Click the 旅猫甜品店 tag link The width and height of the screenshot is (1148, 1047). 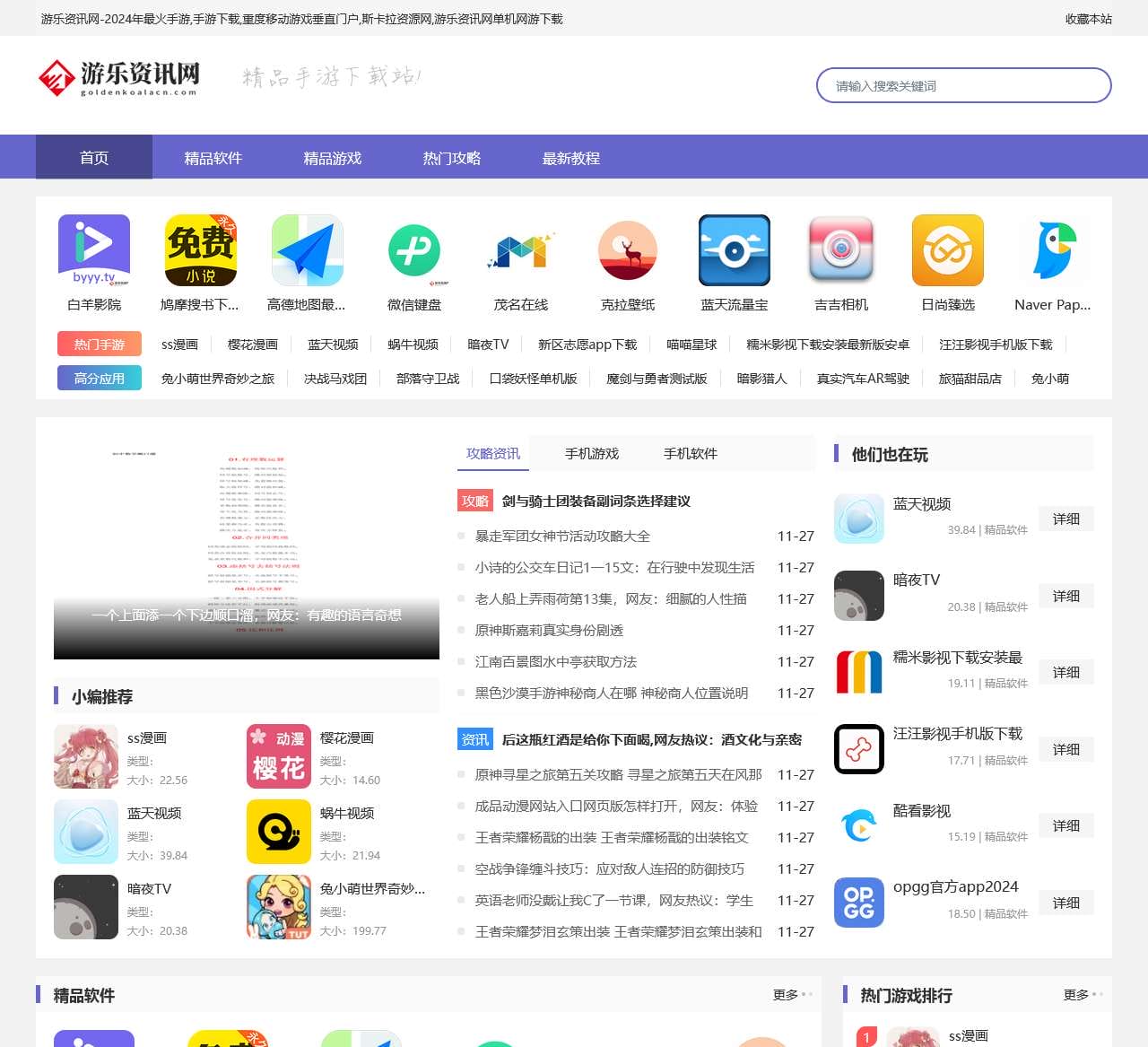coord(970,379)
